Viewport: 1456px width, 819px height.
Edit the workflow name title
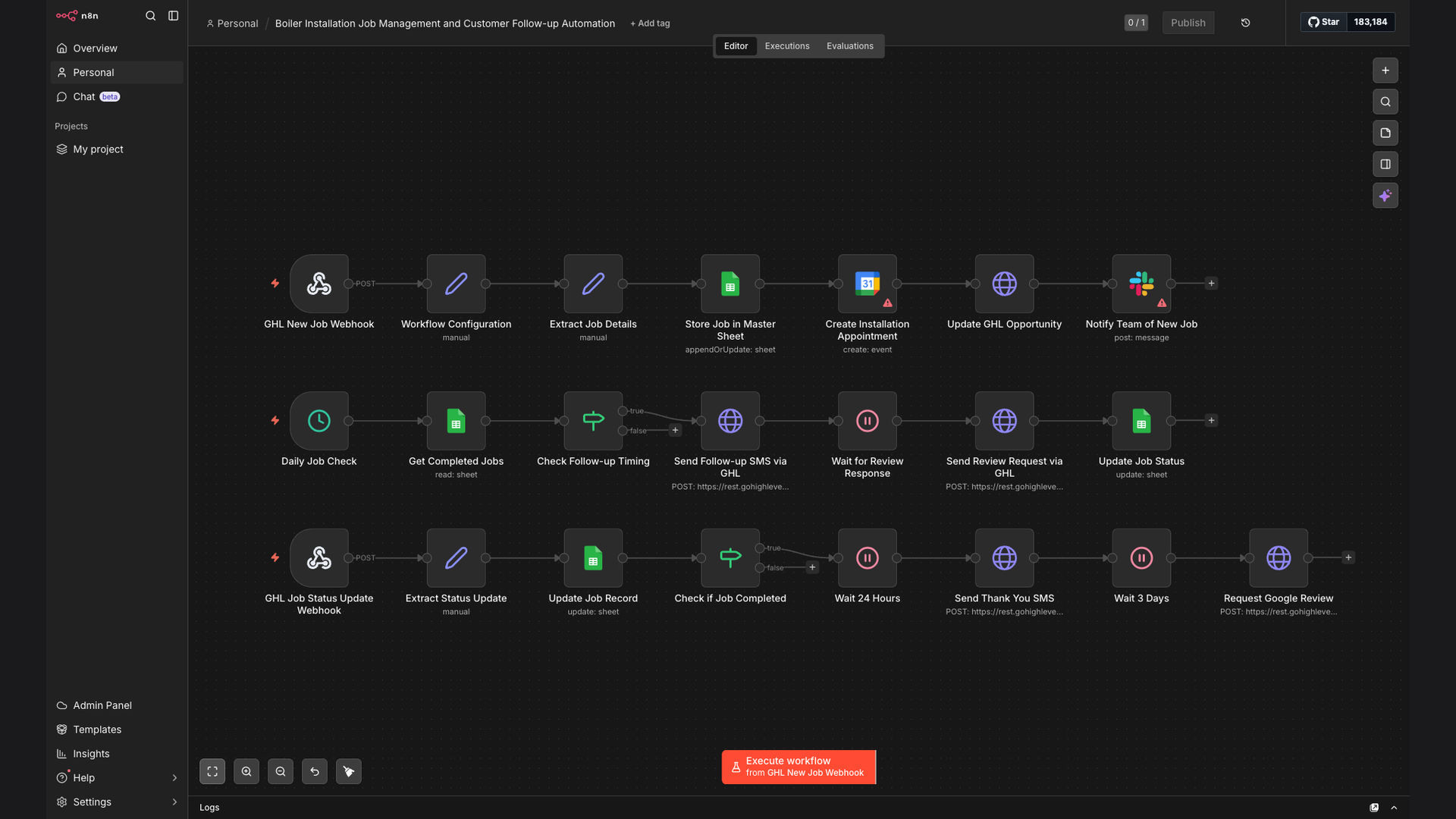coord(445,24)
